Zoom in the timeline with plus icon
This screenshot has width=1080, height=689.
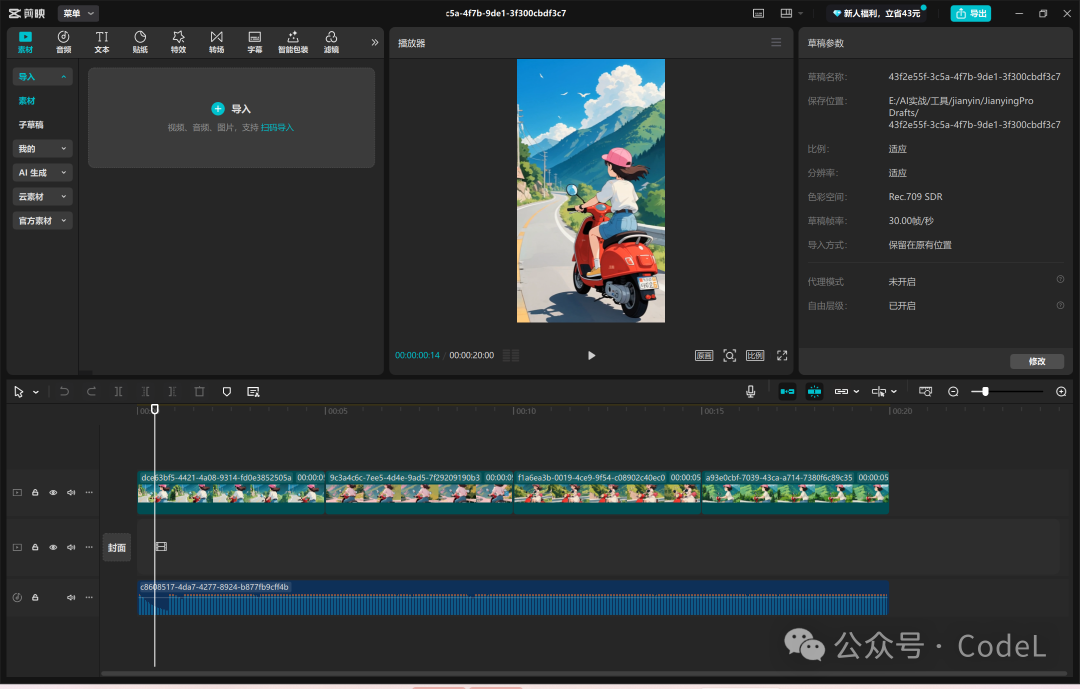[1061, 391]
